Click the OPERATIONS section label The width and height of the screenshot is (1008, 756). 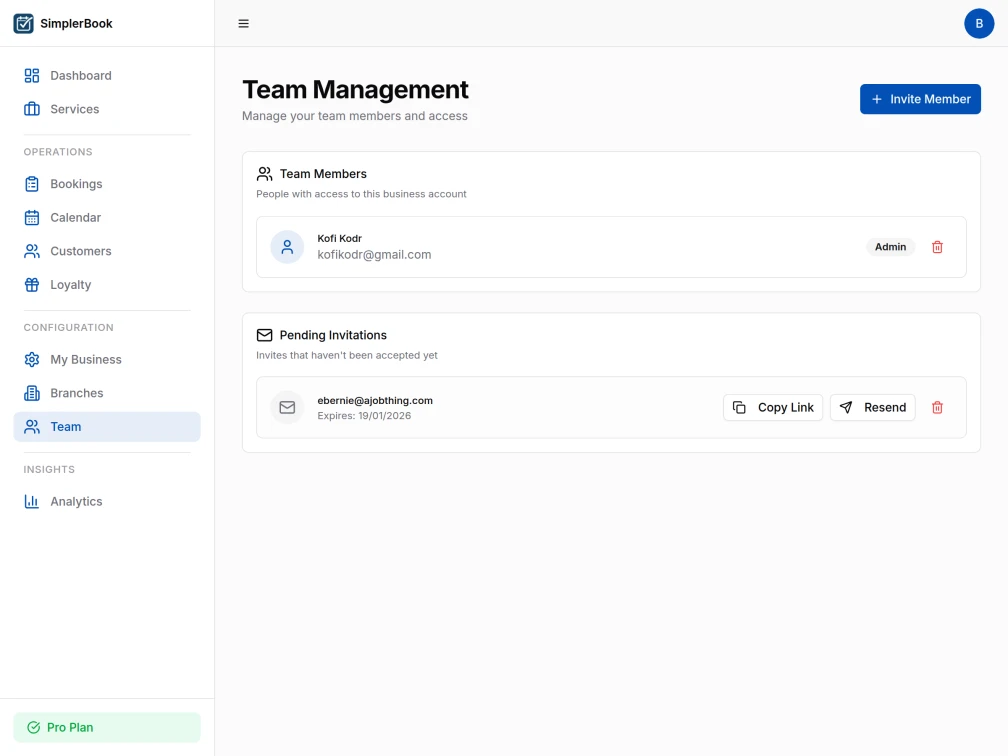coord(58,152)
